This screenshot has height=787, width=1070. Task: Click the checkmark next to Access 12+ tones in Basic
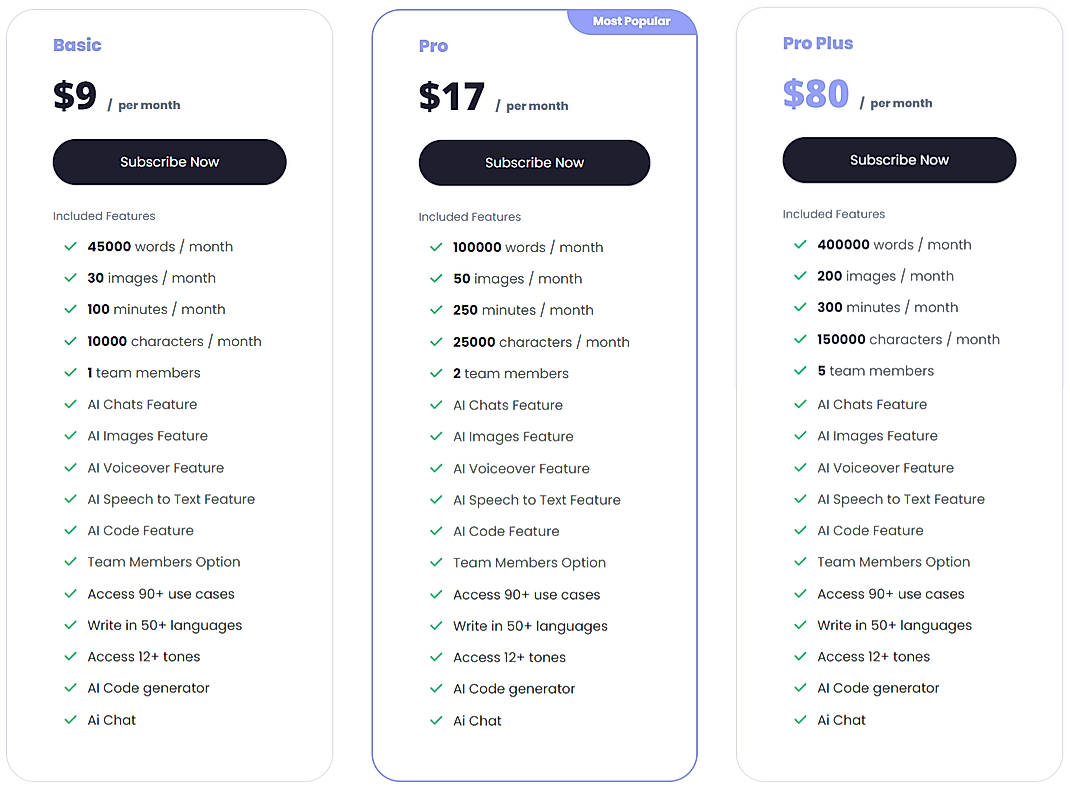[70, 656]
